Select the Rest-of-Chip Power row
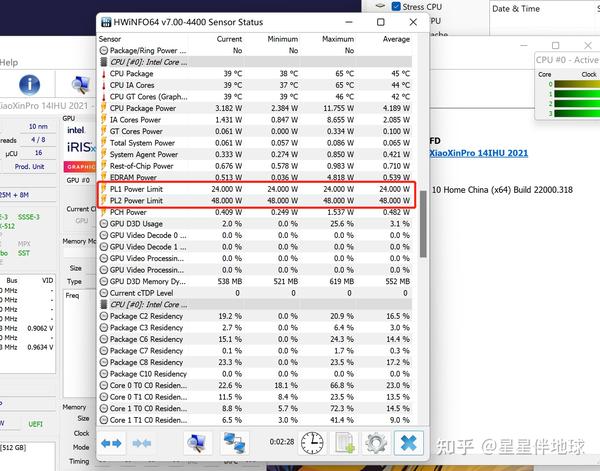The width and height of the screenshot is (600, 471). point(255,166)
